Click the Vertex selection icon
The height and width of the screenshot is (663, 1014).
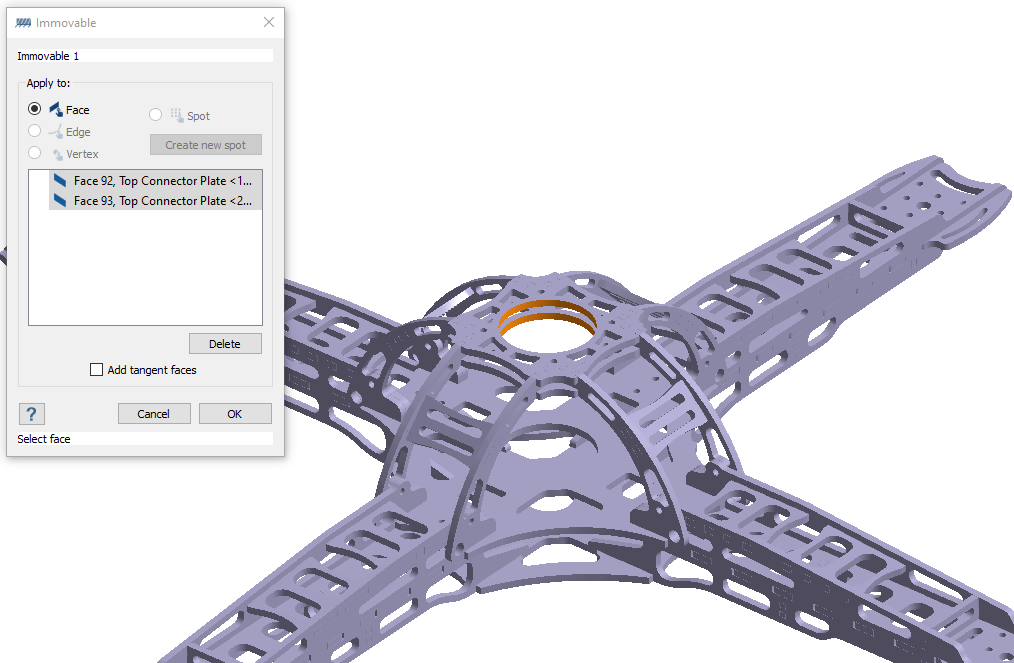57,154
